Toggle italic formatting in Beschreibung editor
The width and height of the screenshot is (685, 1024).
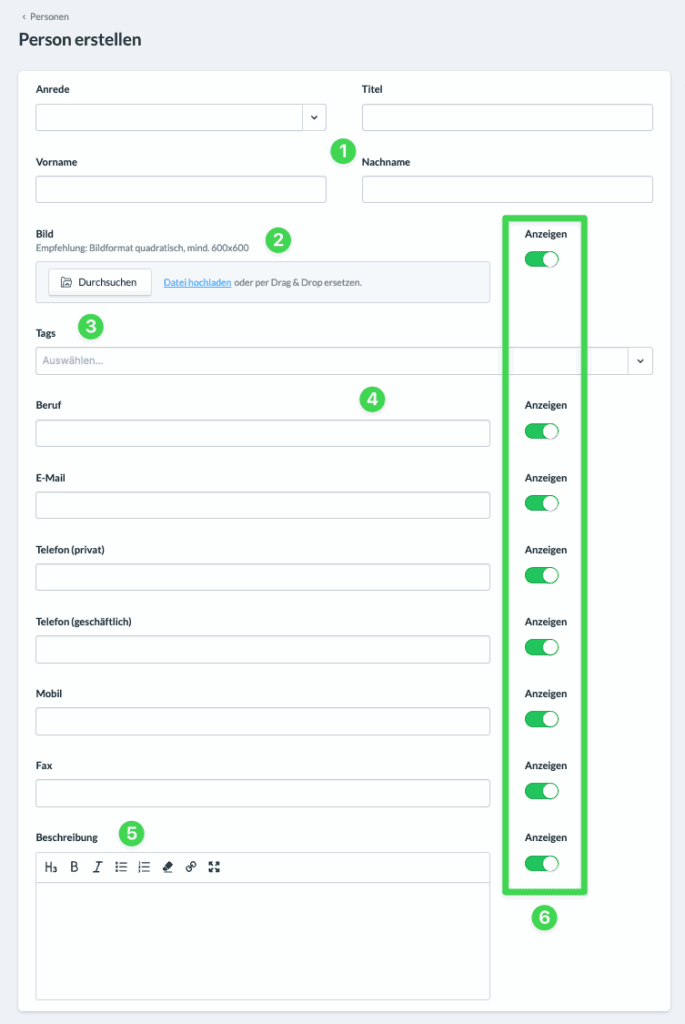[97, 867]
